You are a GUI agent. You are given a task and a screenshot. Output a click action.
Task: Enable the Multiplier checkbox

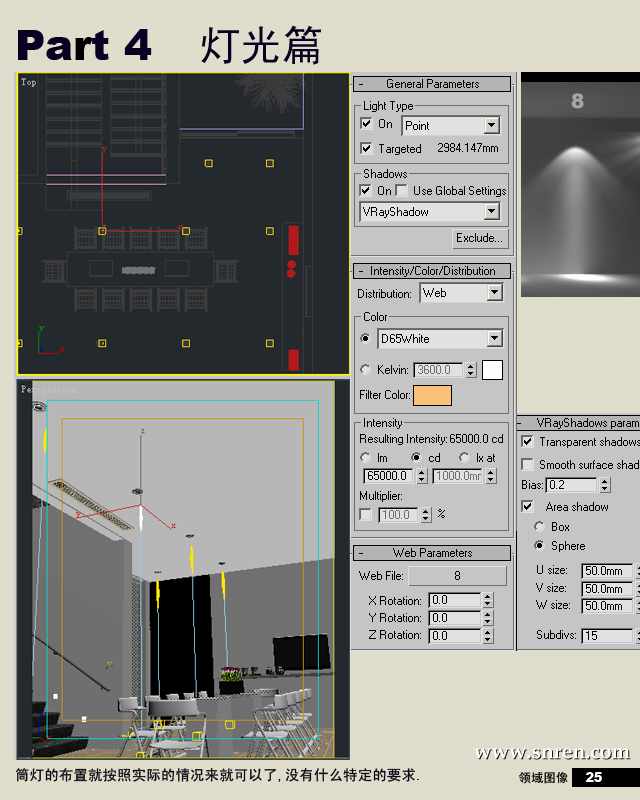365,514
